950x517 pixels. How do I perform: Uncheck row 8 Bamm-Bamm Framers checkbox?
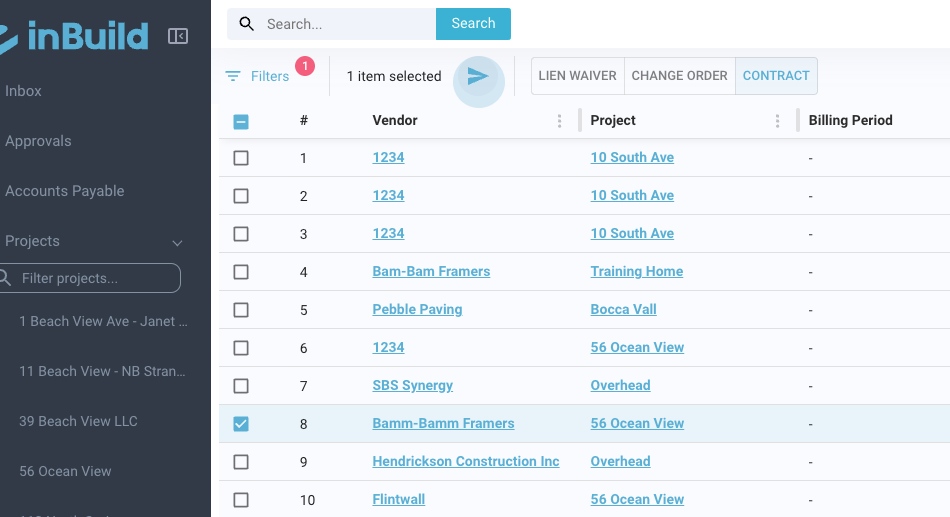click(x=241, y=424)
